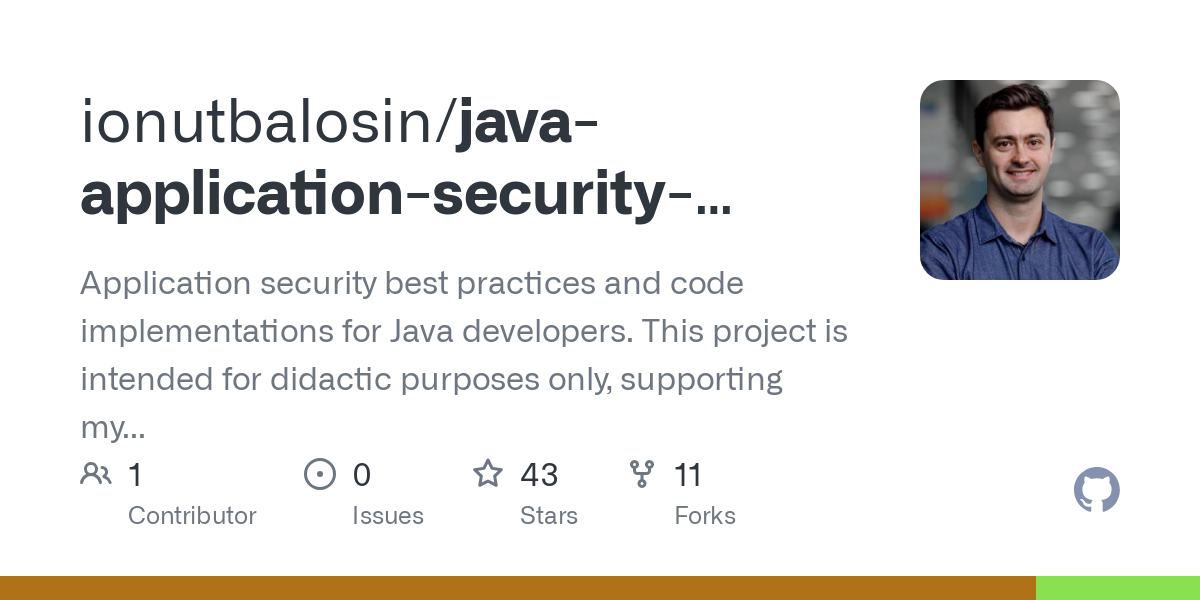Click the brown Java language bar segment
This screenshot has height=600, width=1200.
(517, 588)
